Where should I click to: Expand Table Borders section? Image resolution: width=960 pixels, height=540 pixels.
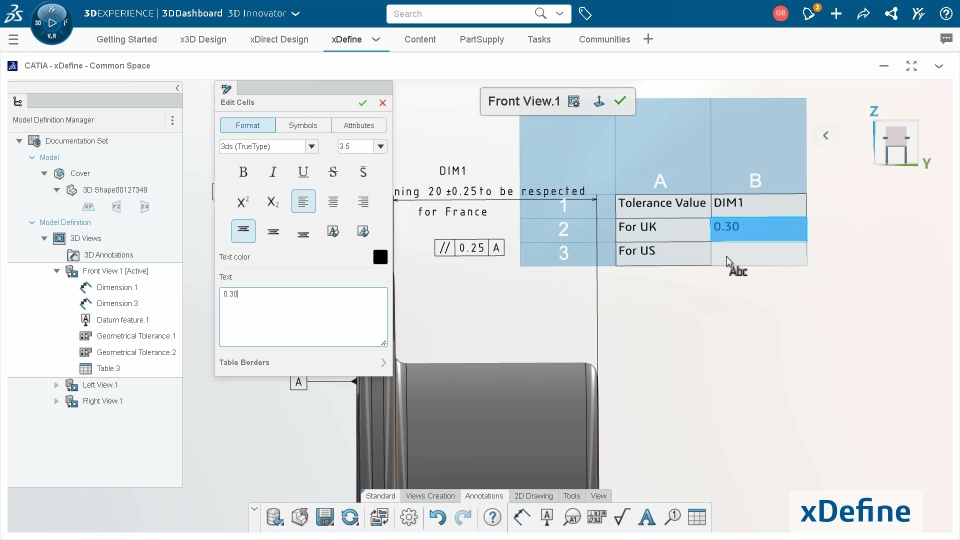click(303, 362)
